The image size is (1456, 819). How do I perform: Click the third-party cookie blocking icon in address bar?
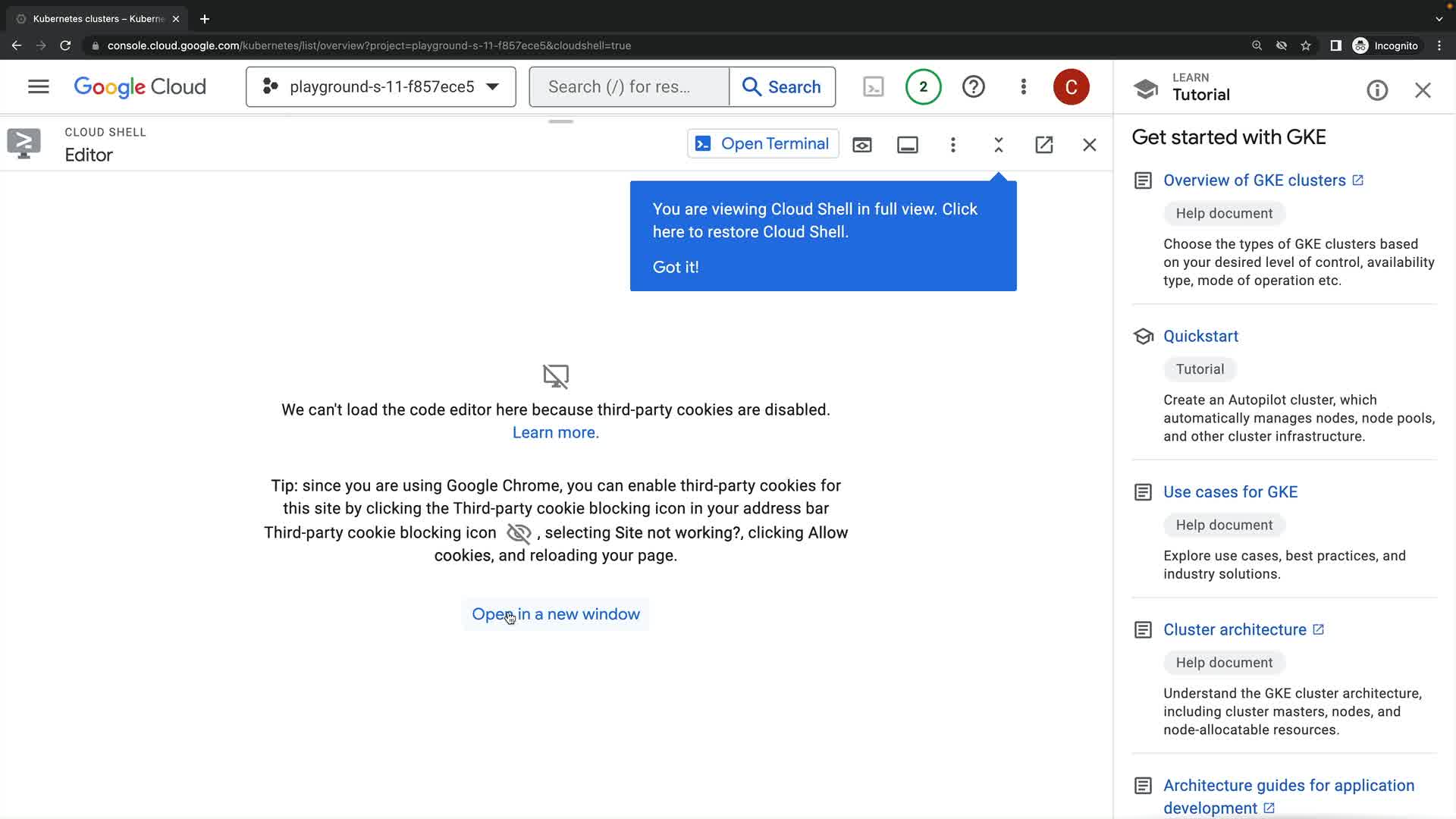pyautogui.click(x=1282, y=45)
